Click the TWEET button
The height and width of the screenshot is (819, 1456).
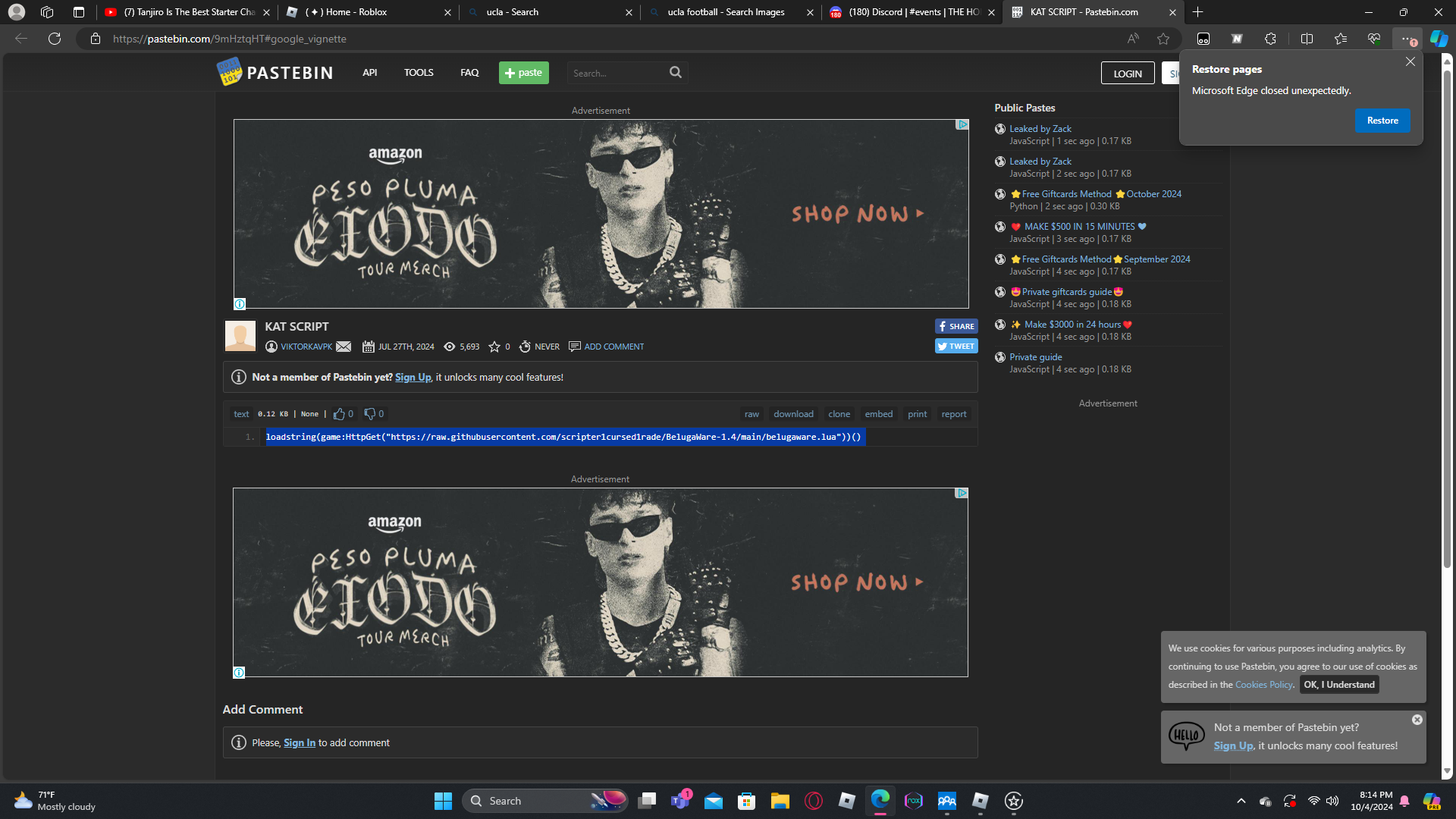pos(956,346)
